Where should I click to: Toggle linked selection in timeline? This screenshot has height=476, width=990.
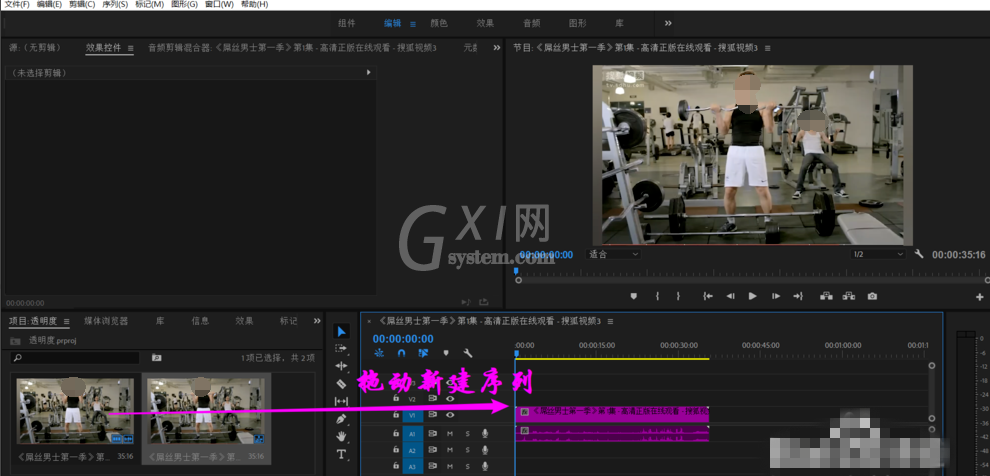(x=423, y=353)
